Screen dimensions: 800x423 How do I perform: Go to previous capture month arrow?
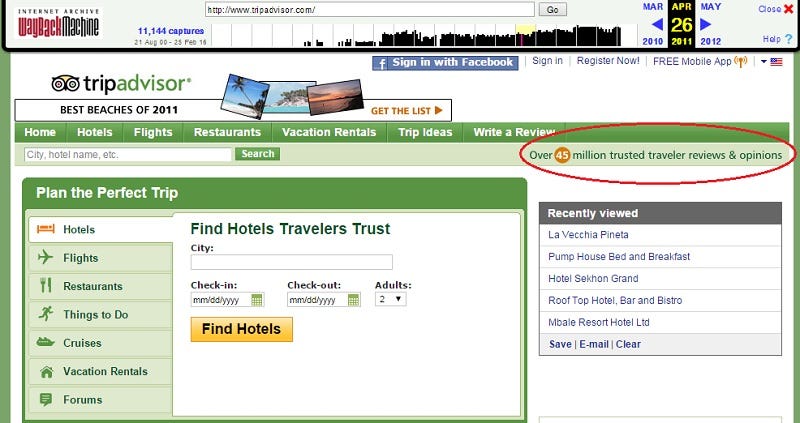[657, 24]
